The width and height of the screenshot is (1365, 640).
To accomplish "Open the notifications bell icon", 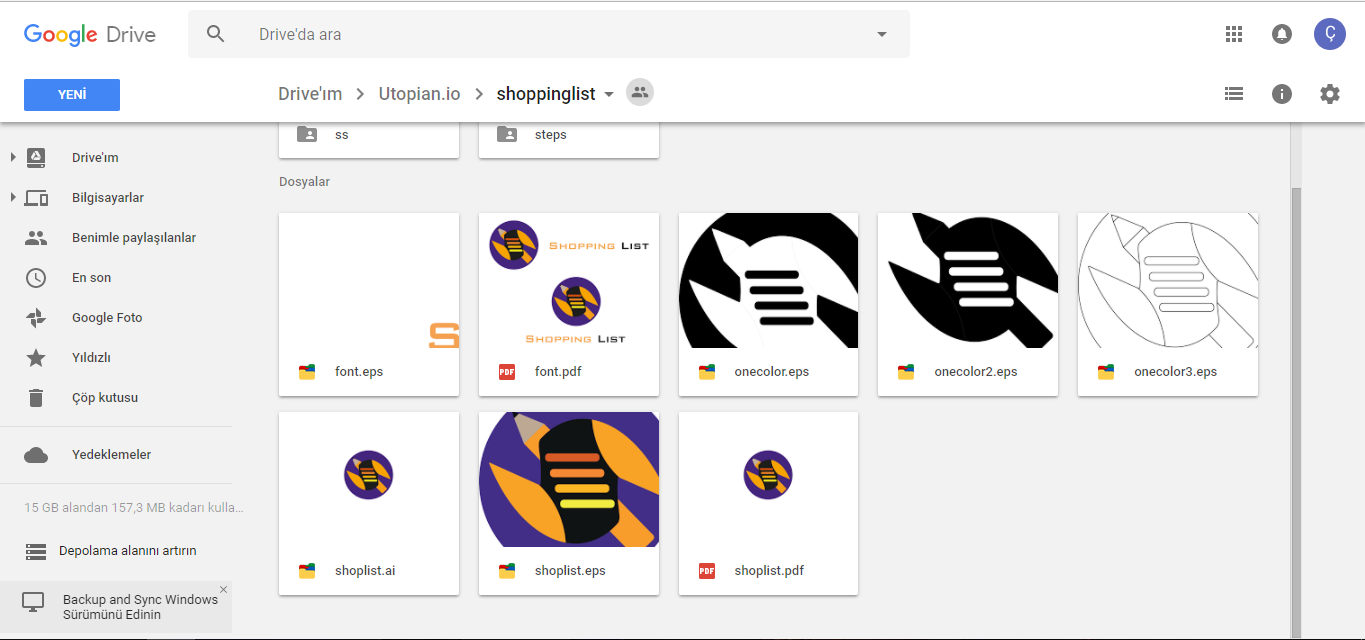I will pyautogui.click(x=1281, y=34).
